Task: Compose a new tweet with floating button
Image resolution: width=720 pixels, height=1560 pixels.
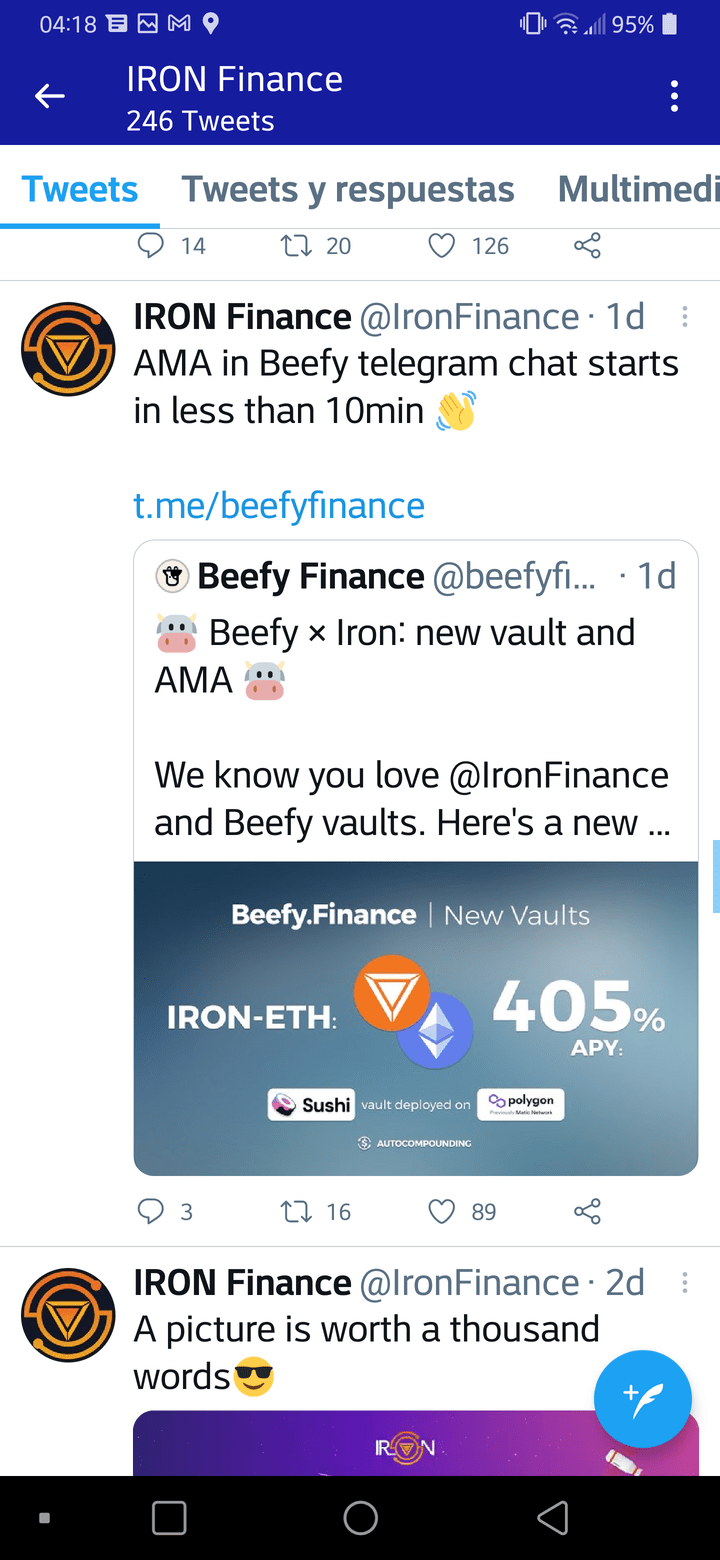Action: pyautogui.click(x=642, y=1398)
